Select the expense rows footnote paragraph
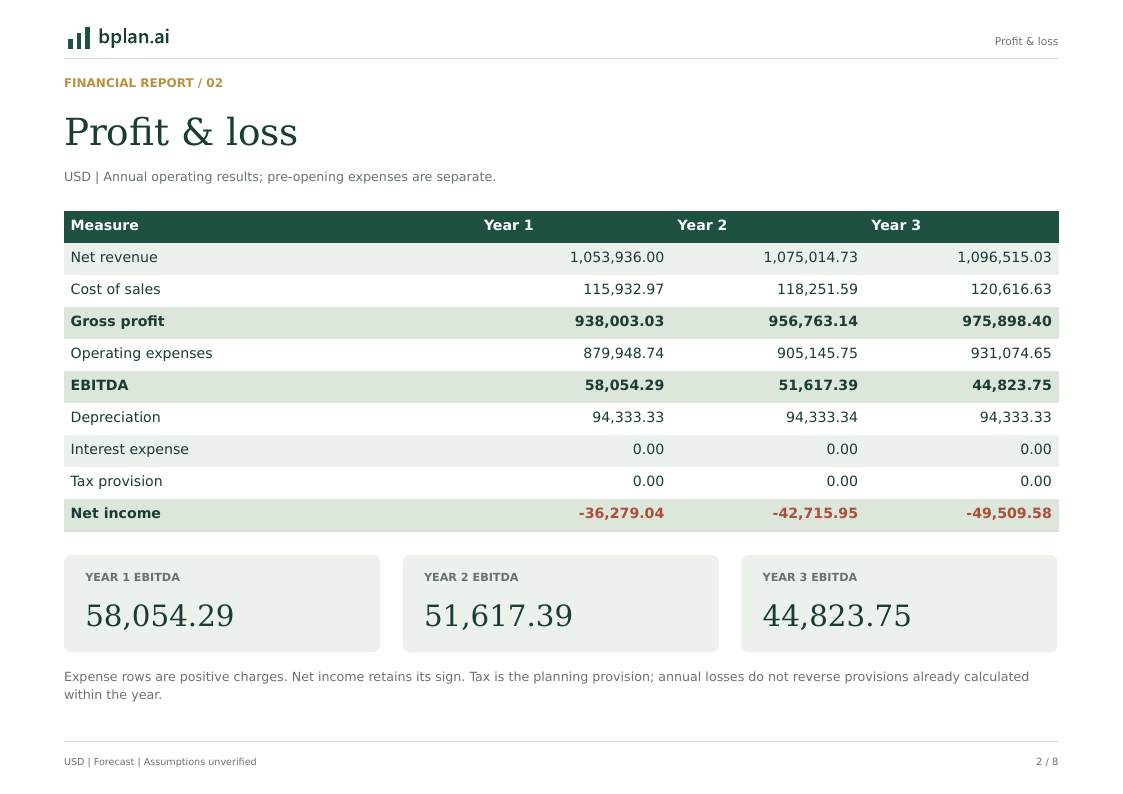Image resolution: width=1123 pixels, height=794 pixels. coord(546,686)
